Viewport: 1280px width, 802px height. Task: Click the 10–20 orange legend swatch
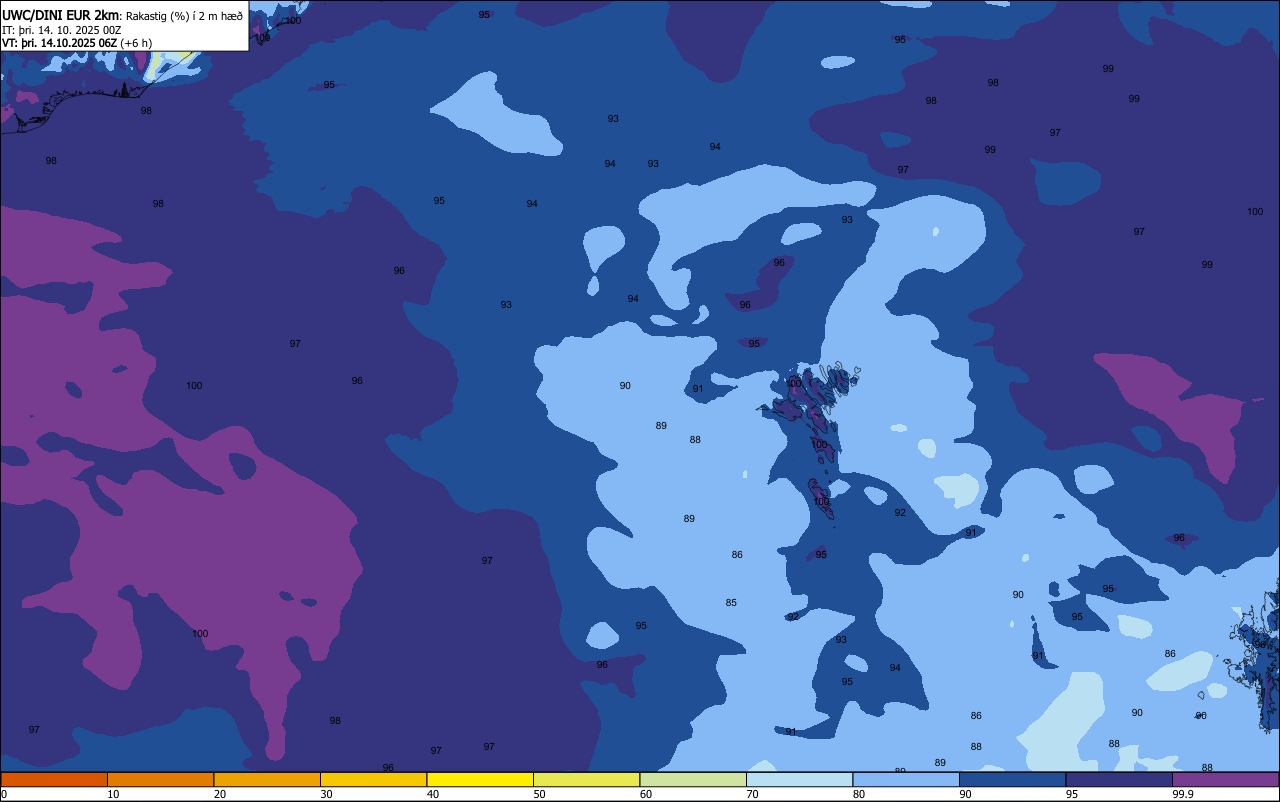[x=160, y=779]
